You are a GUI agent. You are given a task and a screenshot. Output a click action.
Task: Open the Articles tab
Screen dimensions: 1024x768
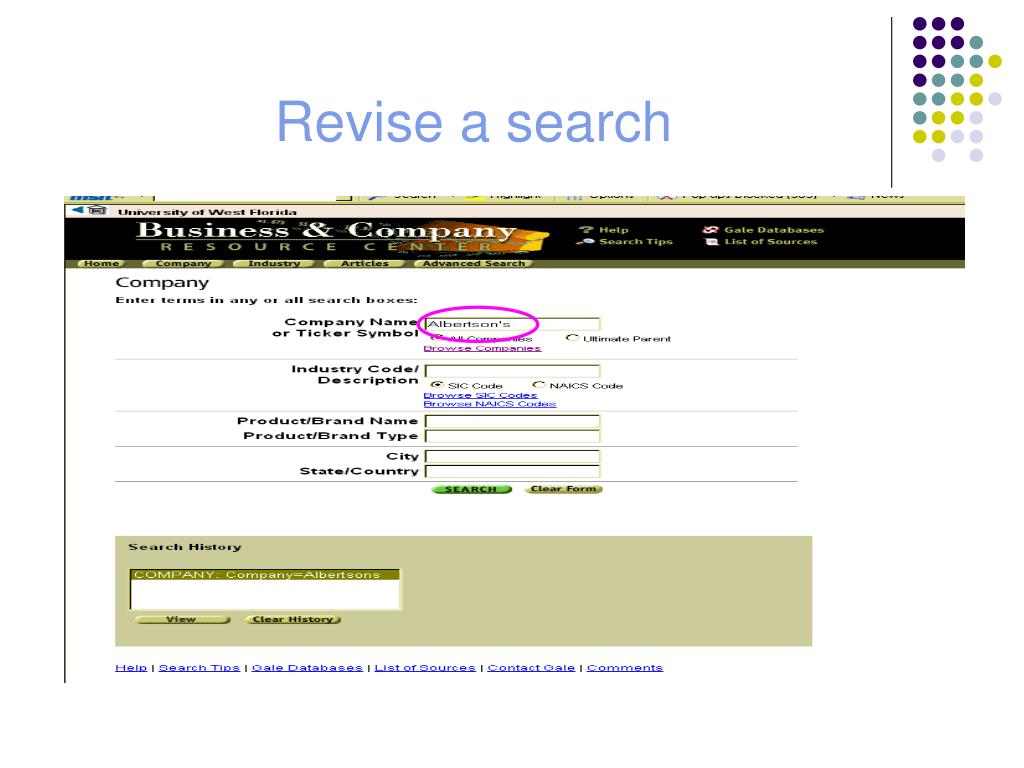pyautogui.click(x=364, y=263)
